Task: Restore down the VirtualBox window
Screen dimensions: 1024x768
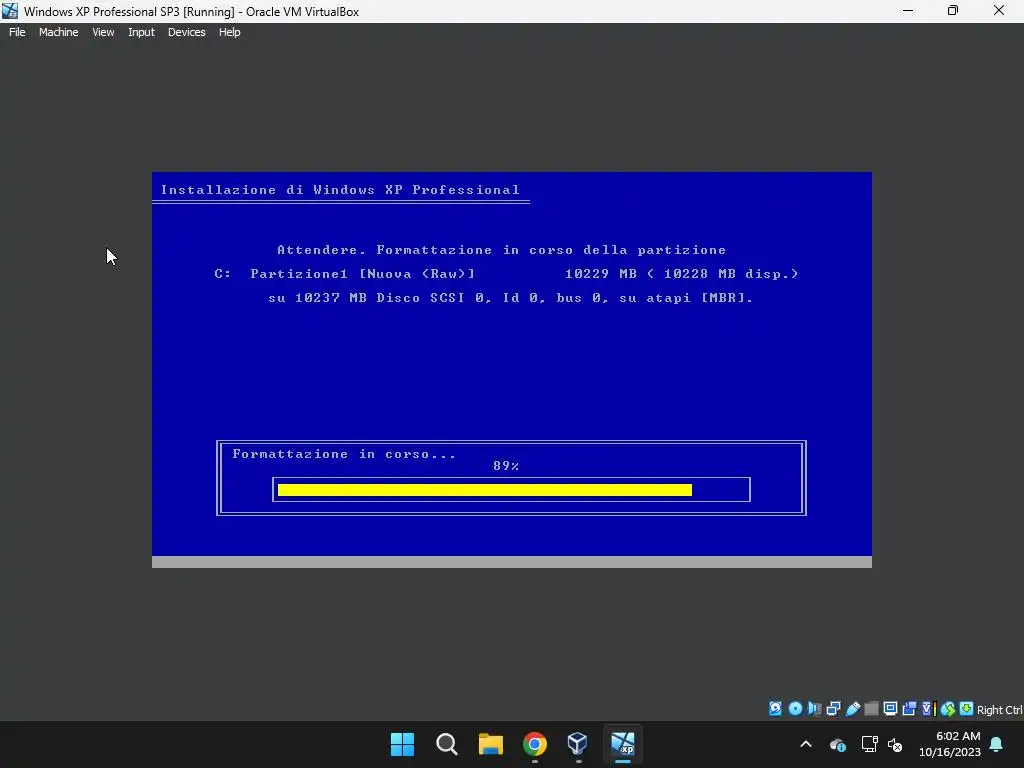Action: pyautogui.click(x=953, y=11)
